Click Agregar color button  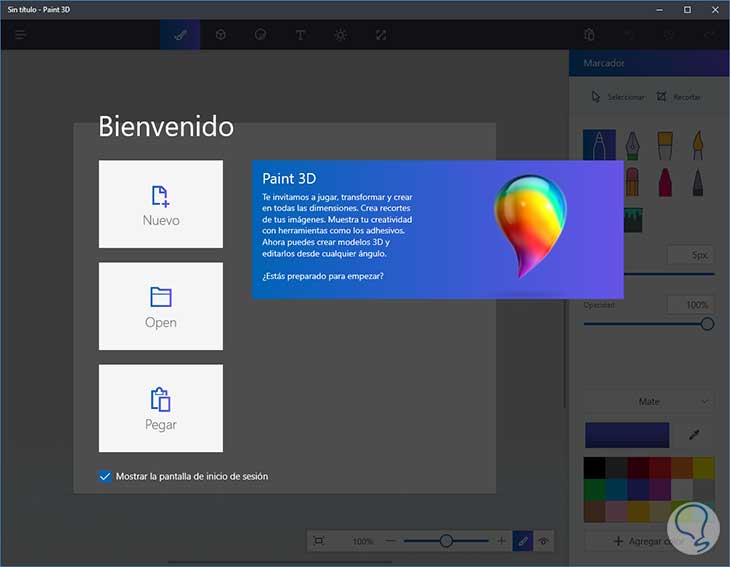[649, 541]
